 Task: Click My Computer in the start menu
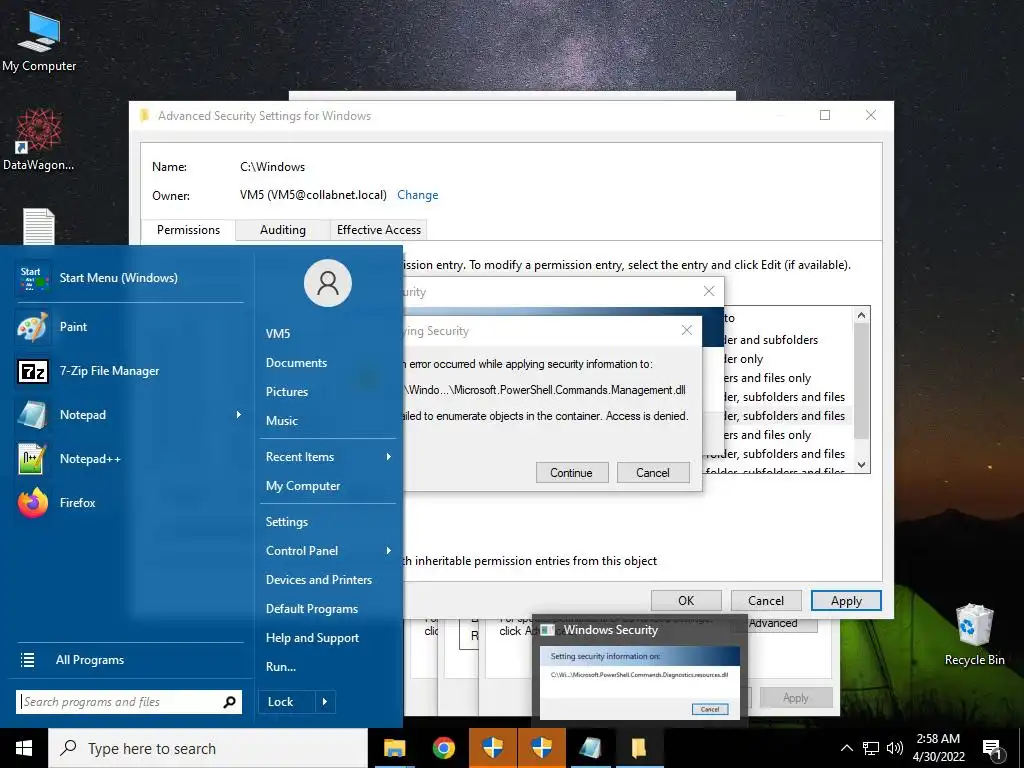point(303,486)
